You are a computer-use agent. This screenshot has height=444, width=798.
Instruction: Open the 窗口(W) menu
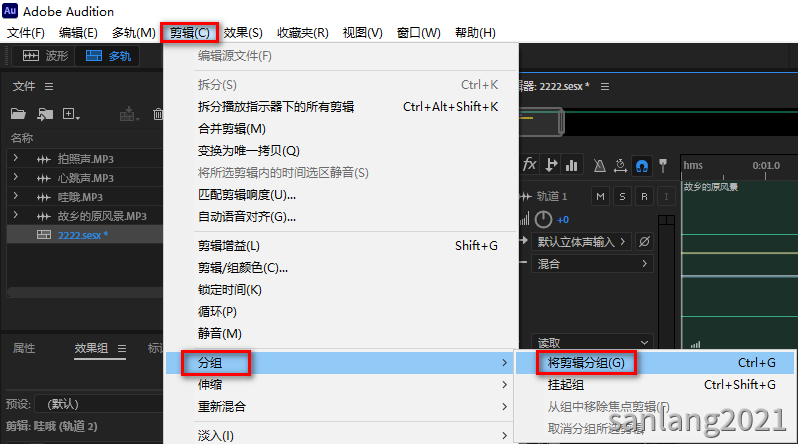click(x=418, y=33)
